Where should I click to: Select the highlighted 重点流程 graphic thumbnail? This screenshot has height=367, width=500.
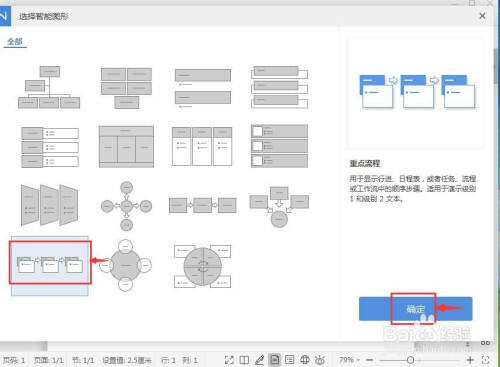(x=50, y=265)
